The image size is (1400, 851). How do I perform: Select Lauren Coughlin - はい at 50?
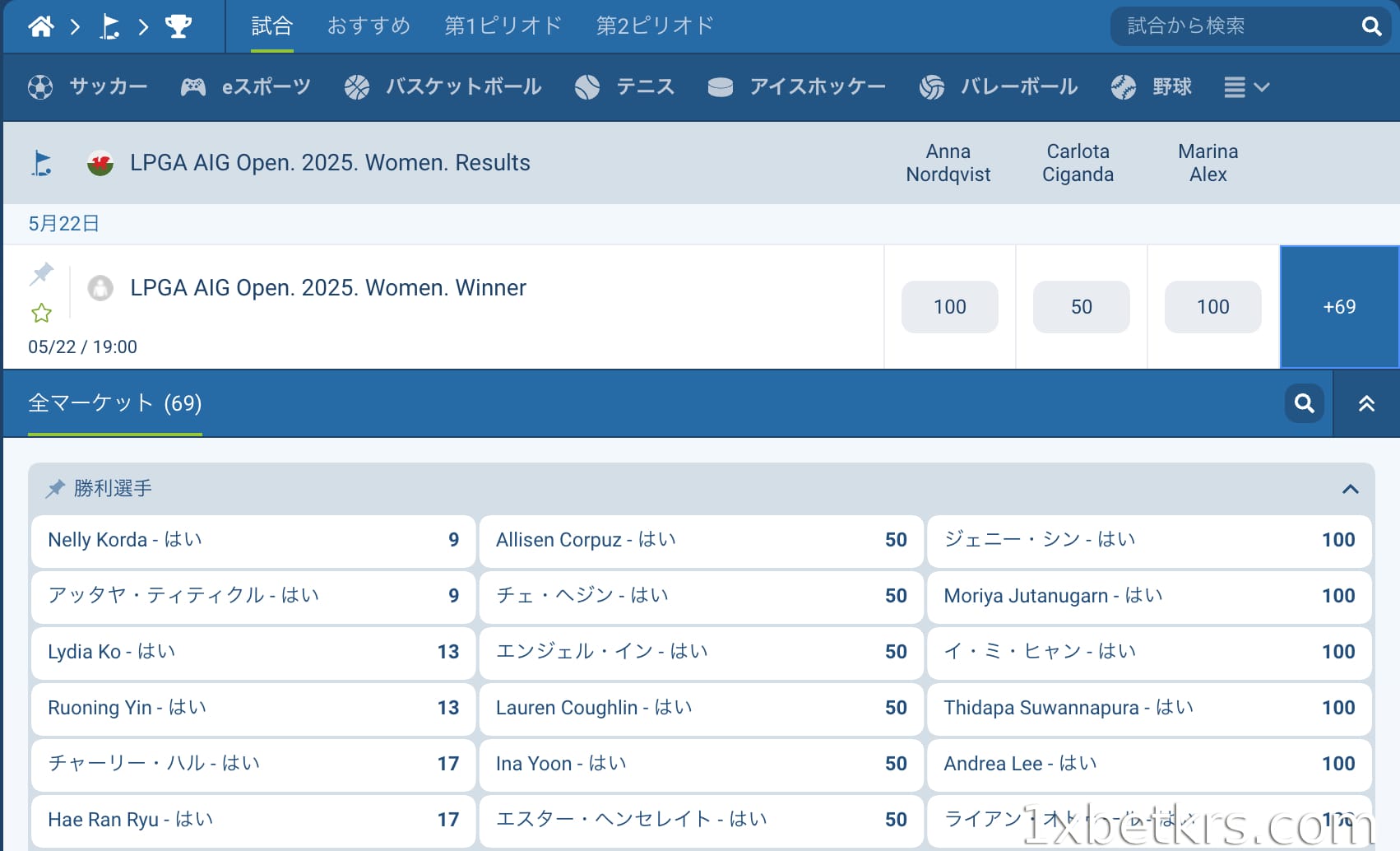tap(702, 709)
